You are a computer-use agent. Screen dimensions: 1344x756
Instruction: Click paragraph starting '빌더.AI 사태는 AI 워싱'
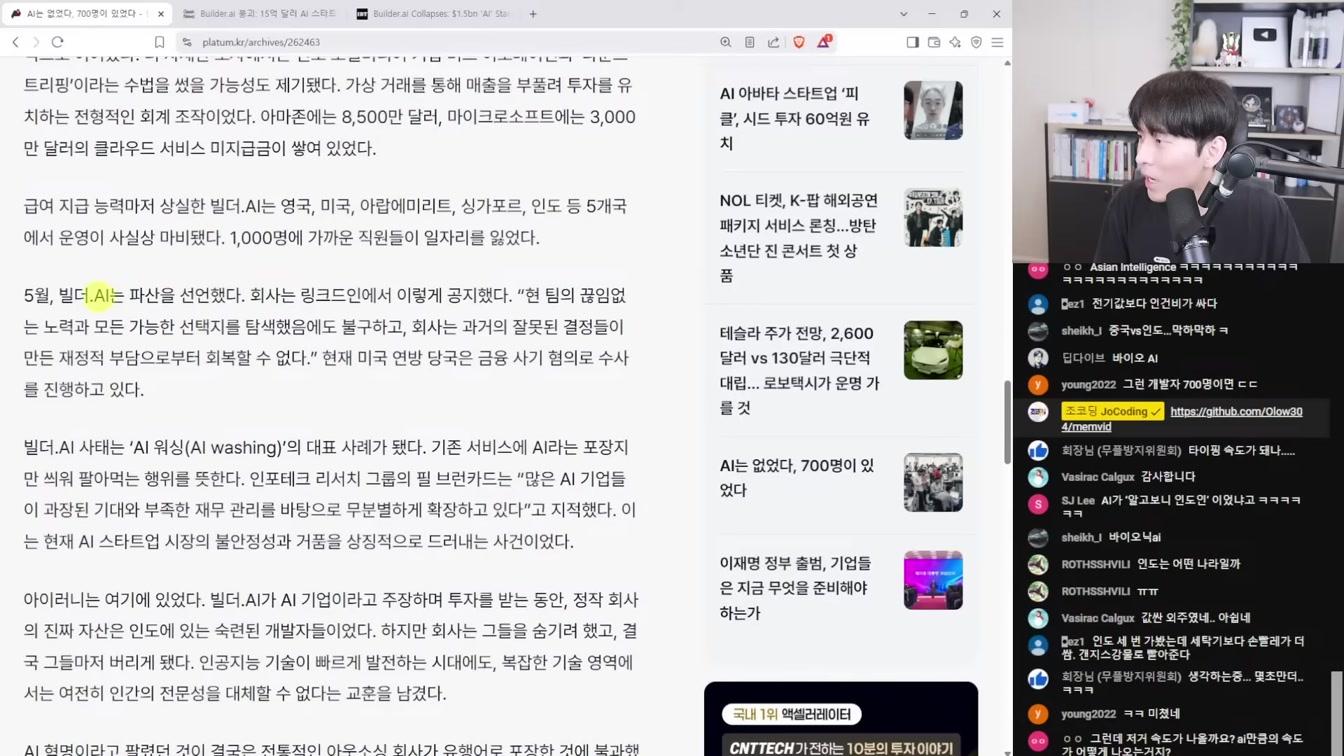[x=329, y=494]
